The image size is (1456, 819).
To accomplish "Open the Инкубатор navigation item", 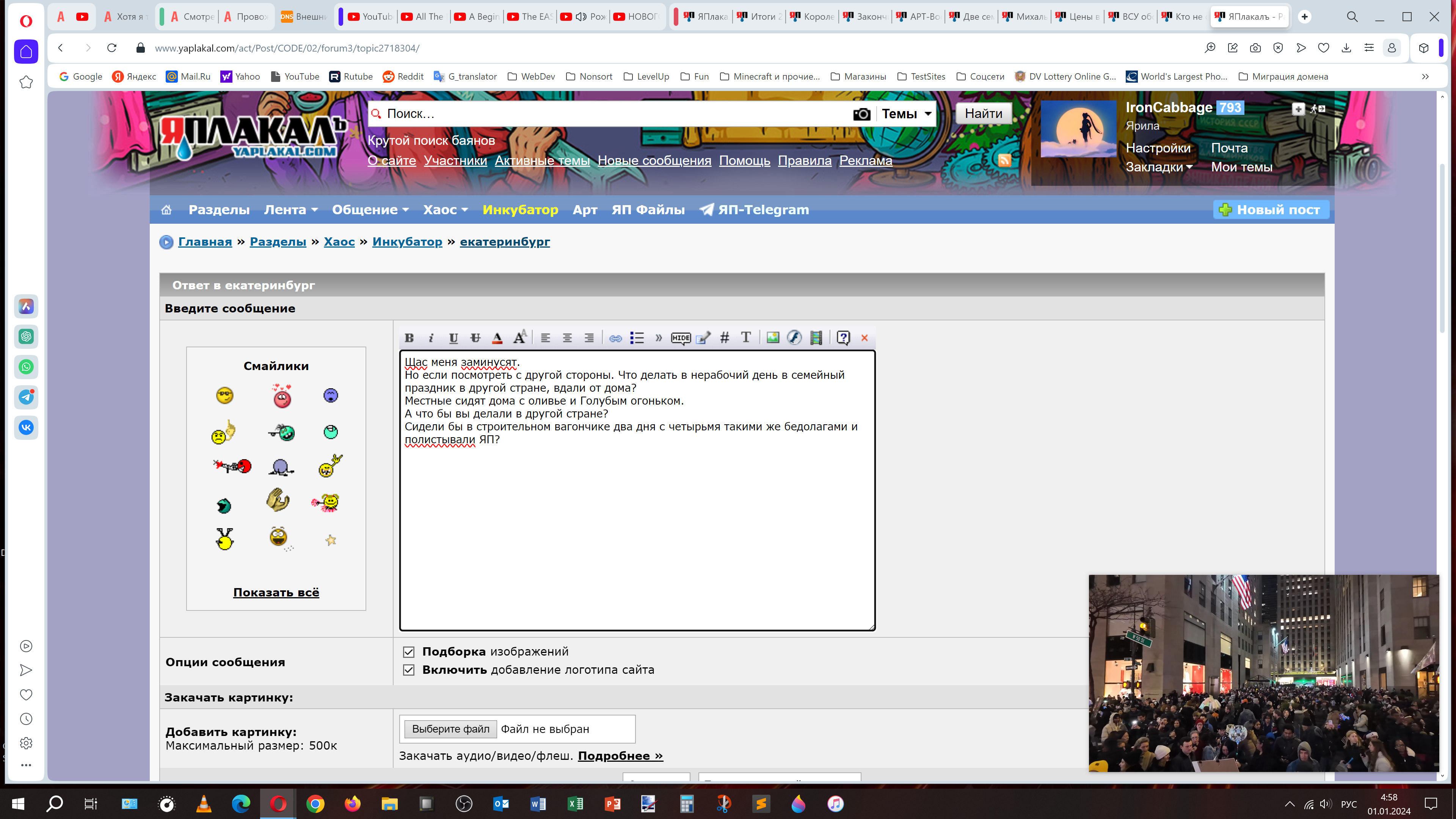I will pyautogui.click(x=520, y=210).
